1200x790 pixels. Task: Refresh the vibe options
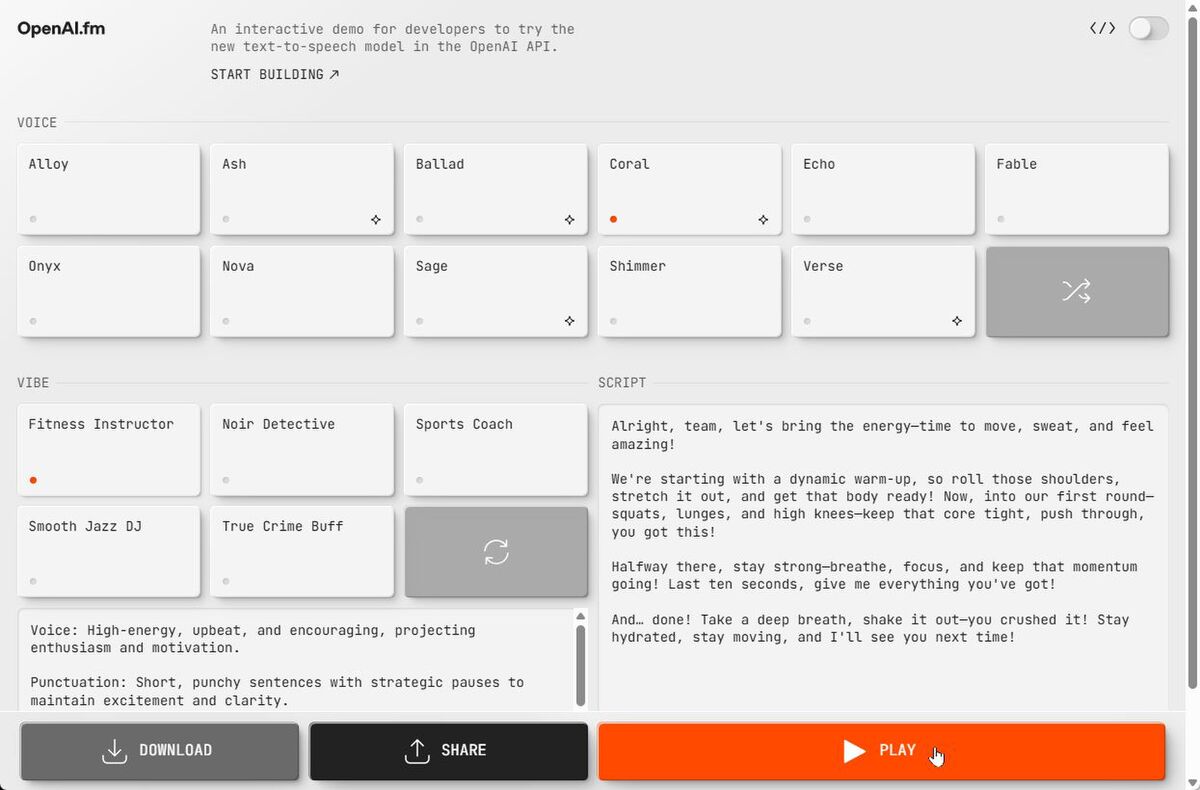pyautogui.click(x=495, y=551)
